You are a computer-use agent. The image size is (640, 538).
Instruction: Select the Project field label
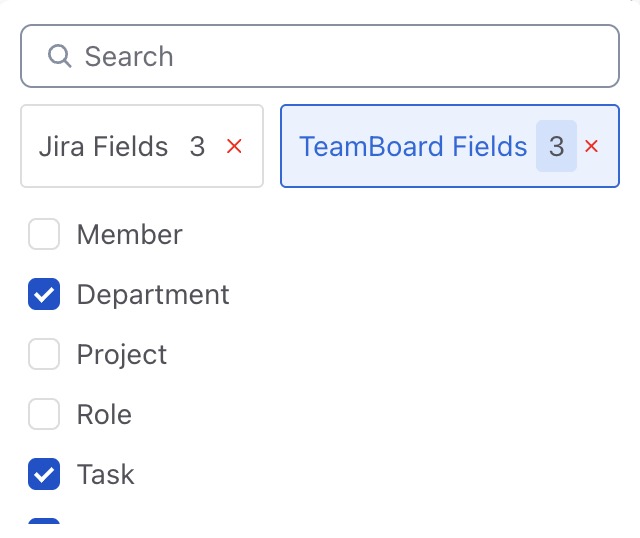click(122, 355)
